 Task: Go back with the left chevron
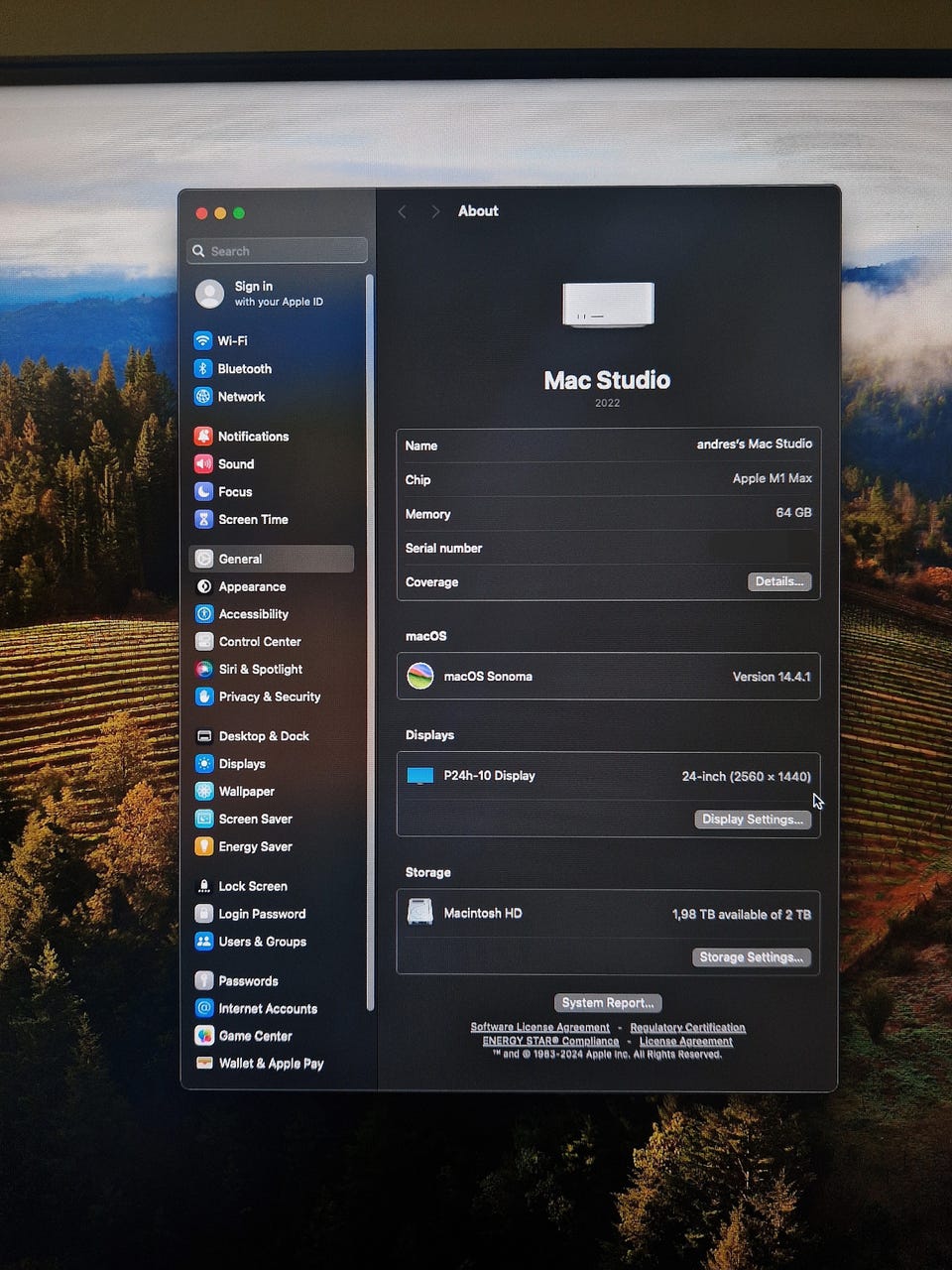tap(403, 211)
